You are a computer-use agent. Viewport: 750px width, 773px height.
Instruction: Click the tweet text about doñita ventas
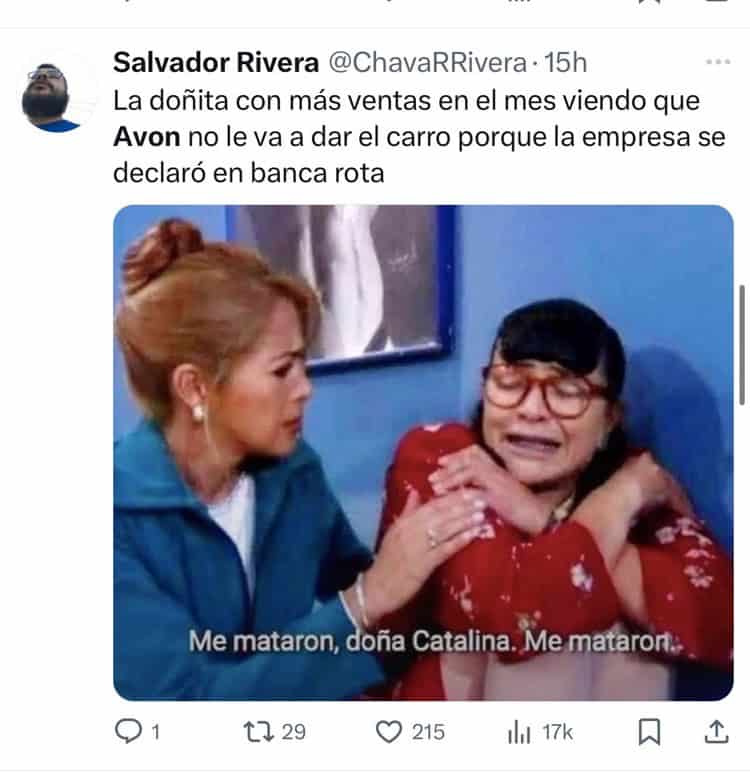point(419,137)
